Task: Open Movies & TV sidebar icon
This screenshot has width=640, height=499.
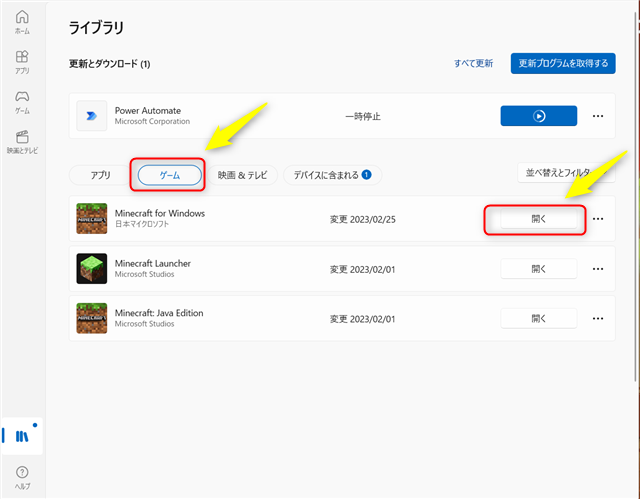Action: [22, 141]
